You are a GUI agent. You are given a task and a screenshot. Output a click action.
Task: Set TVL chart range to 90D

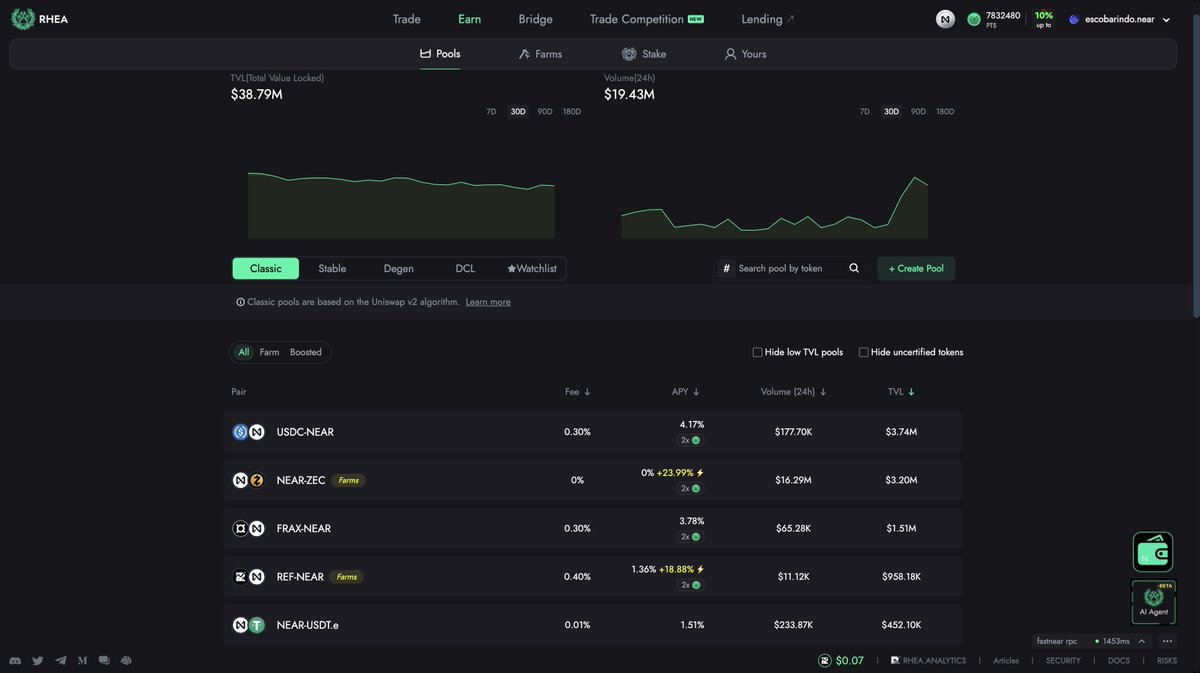[545, 112]
